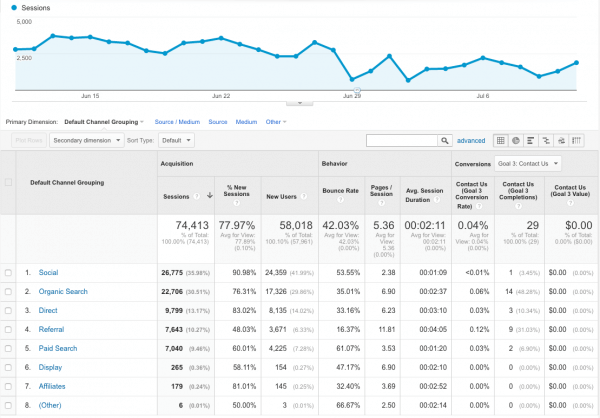
Task: Open the Secondary dimension dropdown
Action: 87,140
